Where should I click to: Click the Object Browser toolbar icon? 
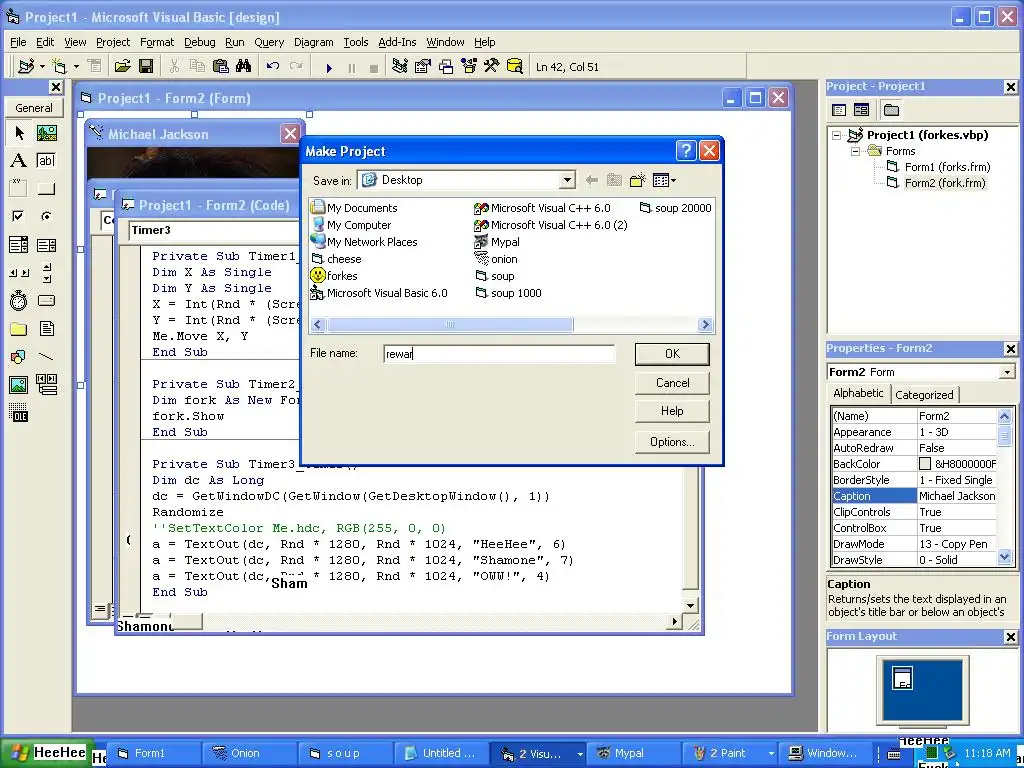click(468, 66)
